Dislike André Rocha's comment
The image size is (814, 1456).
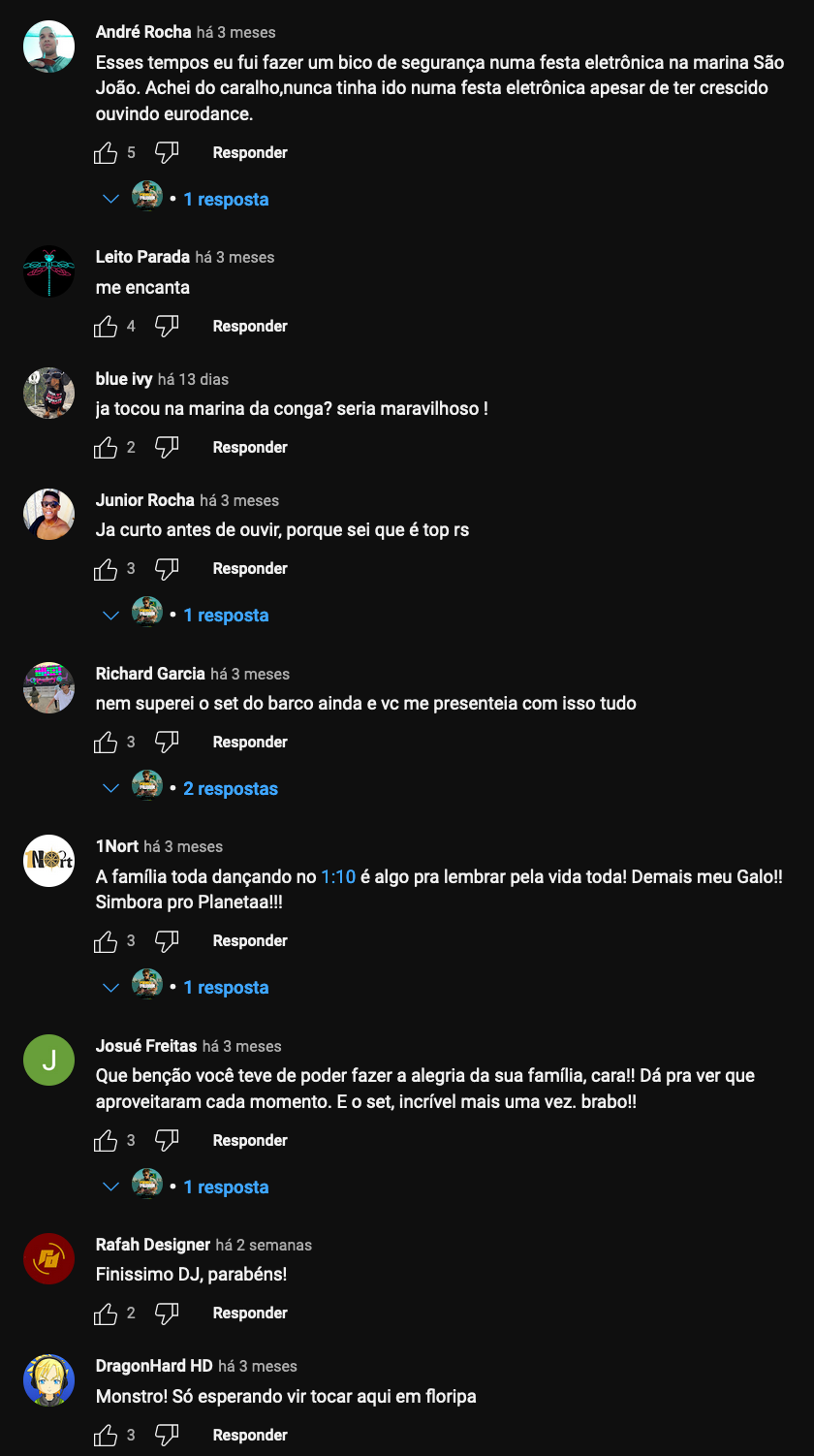pyautogui.click(x=168, y=152)
